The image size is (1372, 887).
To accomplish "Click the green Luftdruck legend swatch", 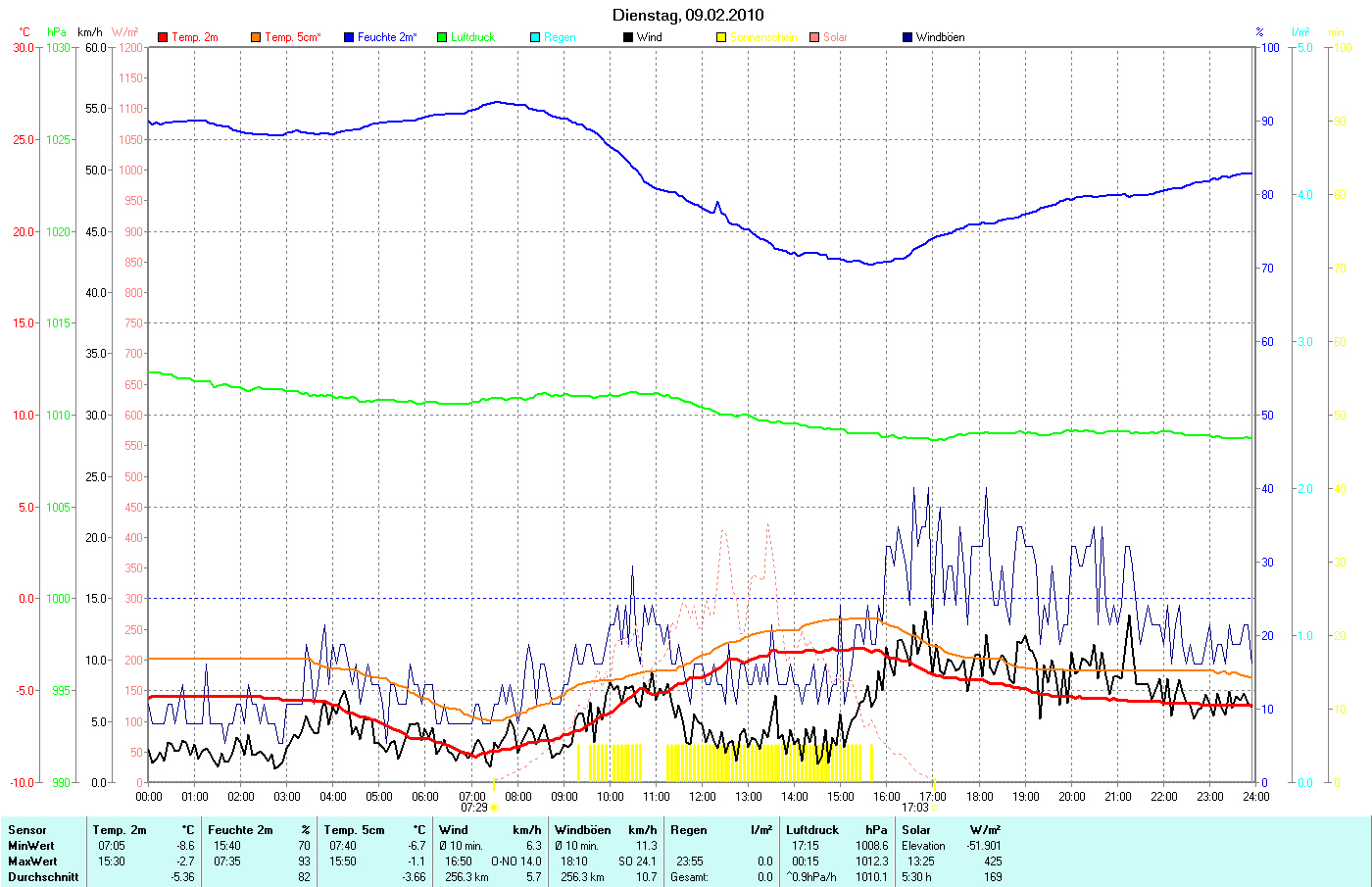I will click(442, 37).
